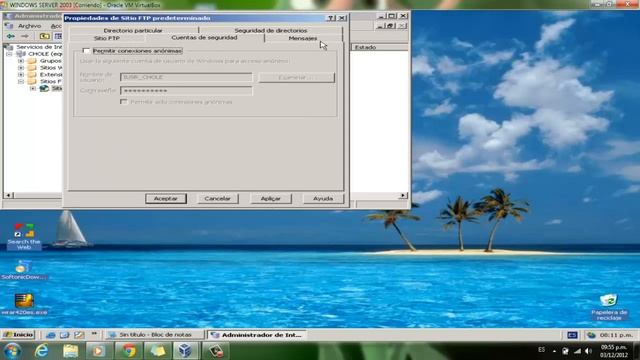
Task: Open Windows Media Player from the taskbar
Action: coord(98,351)
